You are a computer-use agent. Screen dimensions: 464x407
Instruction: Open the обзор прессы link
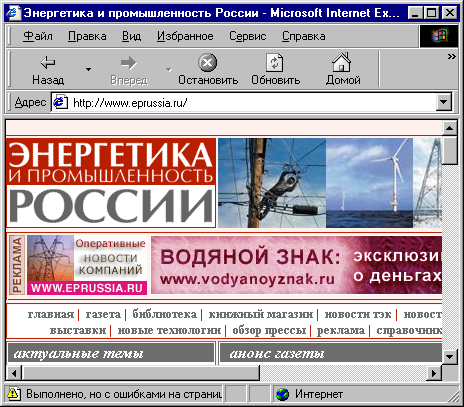[269, 330]
